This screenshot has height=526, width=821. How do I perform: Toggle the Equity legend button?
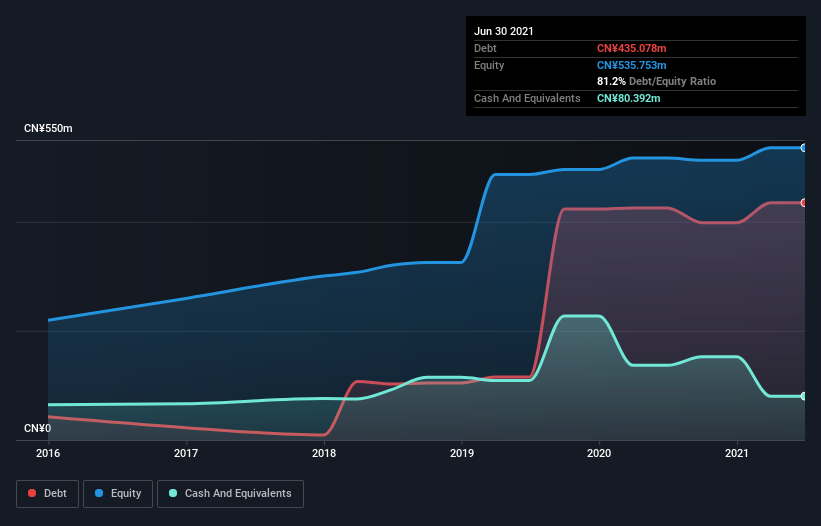pyautogui.click(x=118, y=494)
